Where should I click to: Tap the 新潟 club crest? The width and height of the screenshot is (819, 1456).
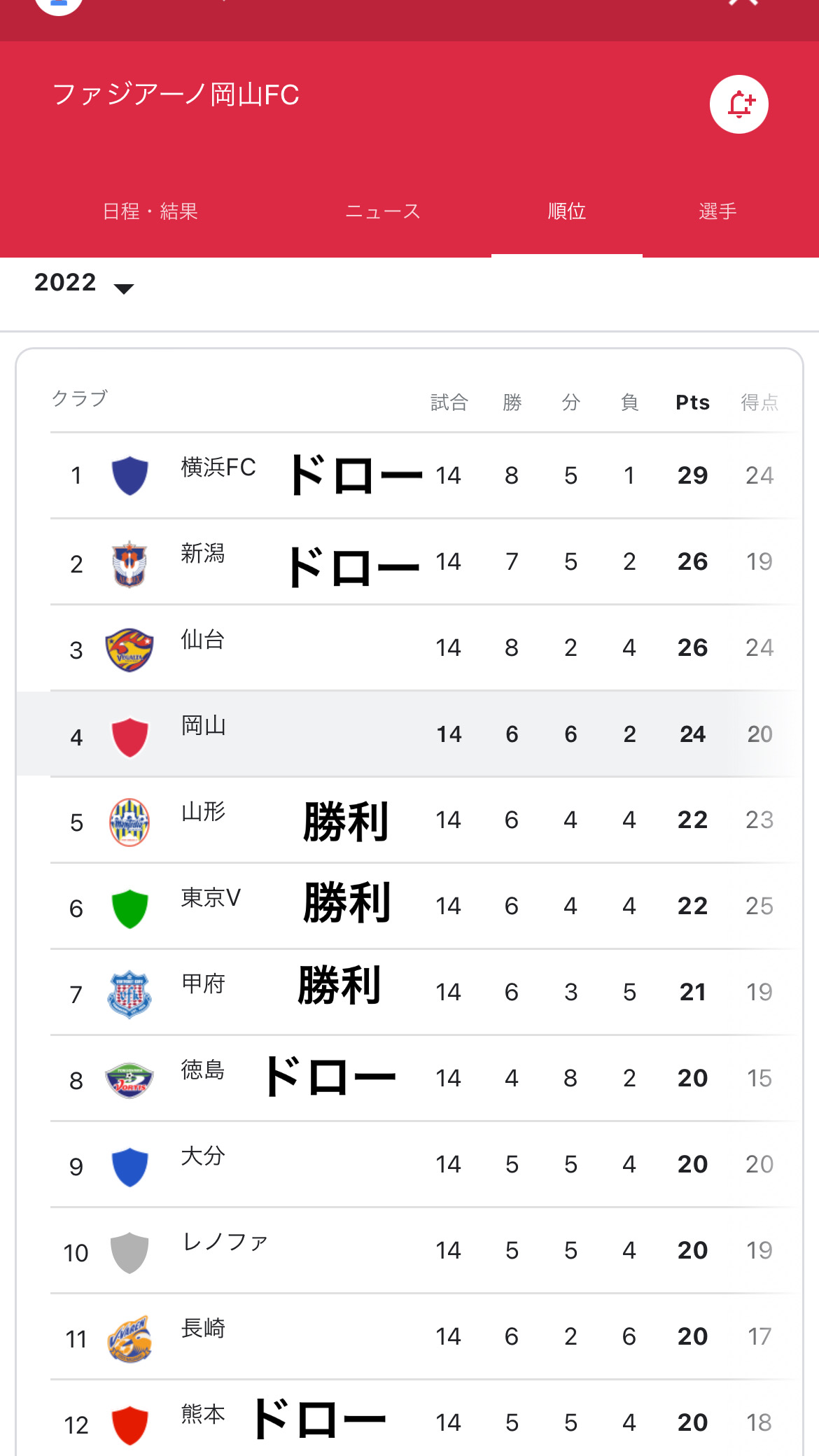(x=129, y=563)
